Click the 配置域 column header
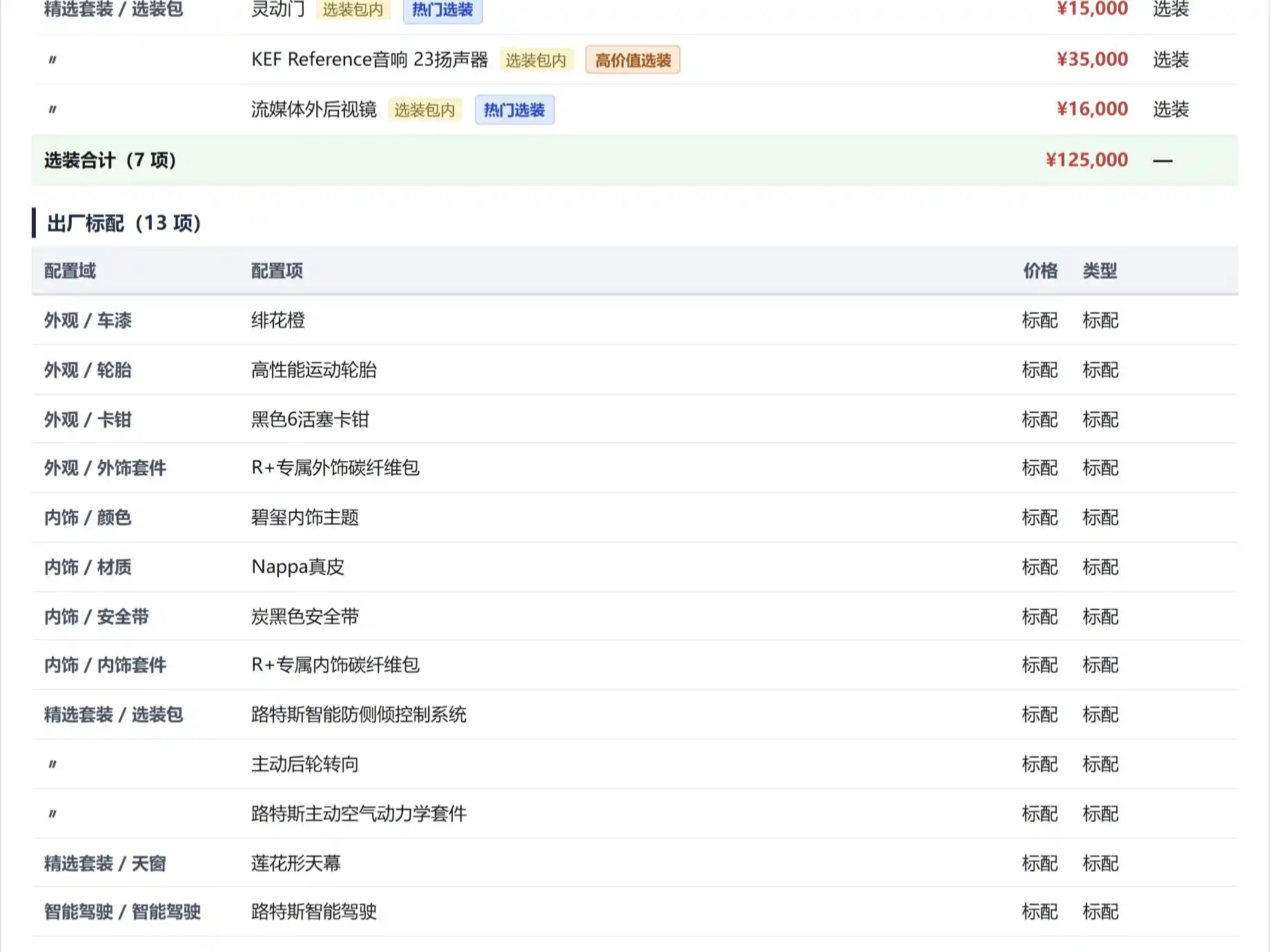This screenshot has width=1270, height=952. tap(70, 270)
